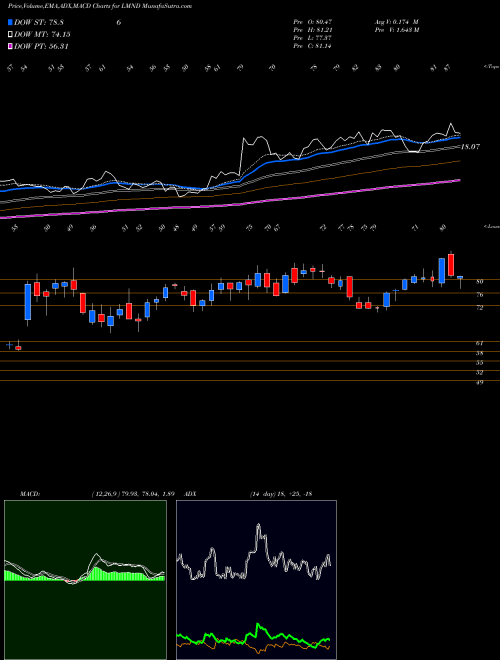Click the magenta DOW PT legend swatch

[10, 46]
